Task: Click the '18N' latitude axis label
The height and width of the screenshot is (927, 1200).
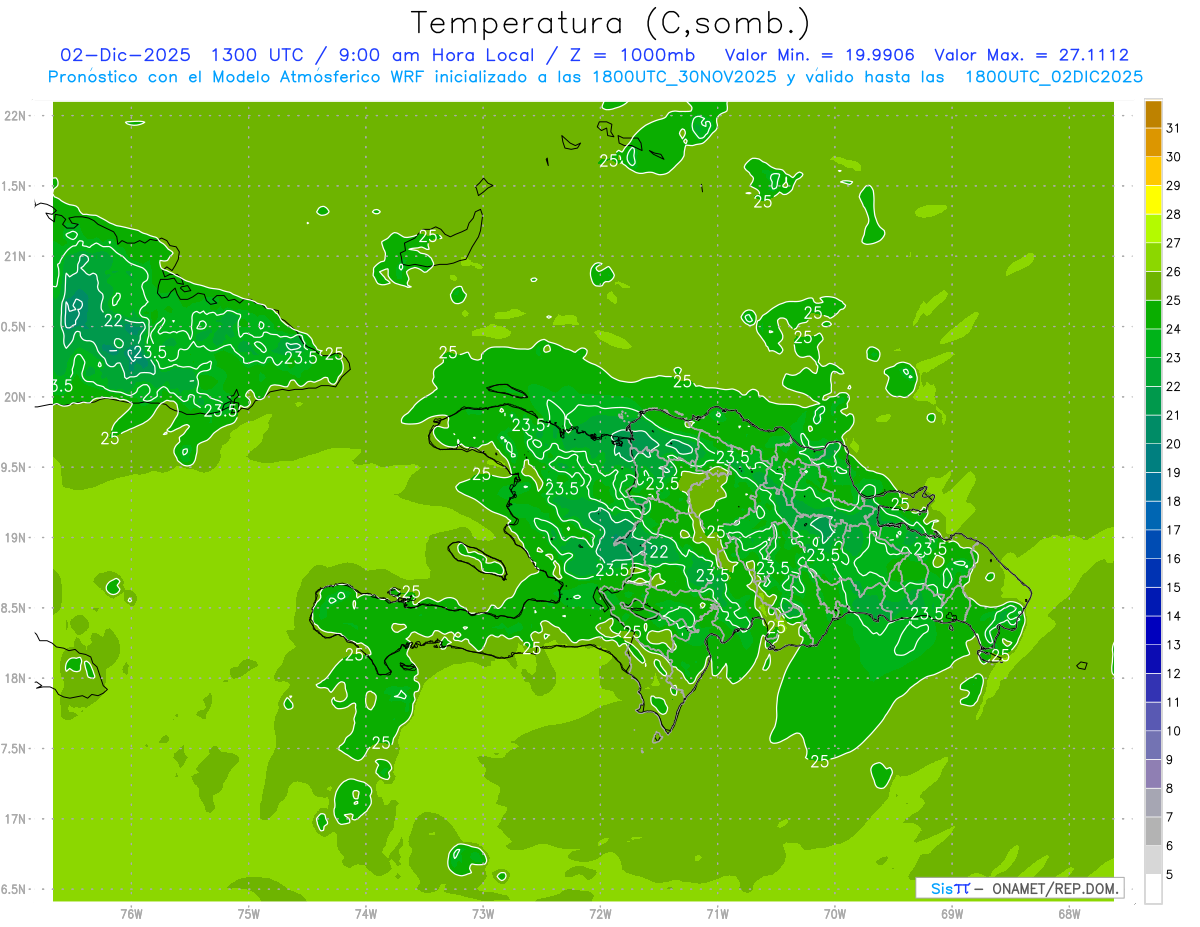Action: 16,679
